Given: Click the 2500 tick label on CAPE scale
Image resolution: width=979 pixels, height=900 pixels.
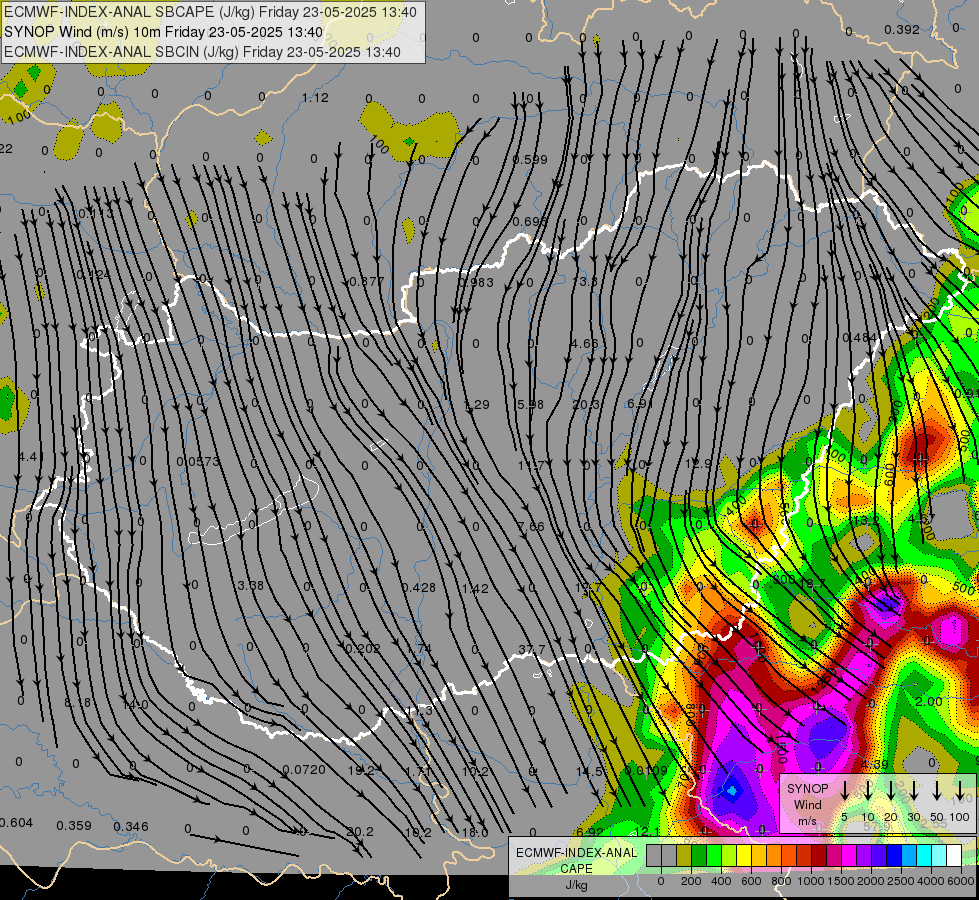Looking at the screenshot, I should 901,881.
